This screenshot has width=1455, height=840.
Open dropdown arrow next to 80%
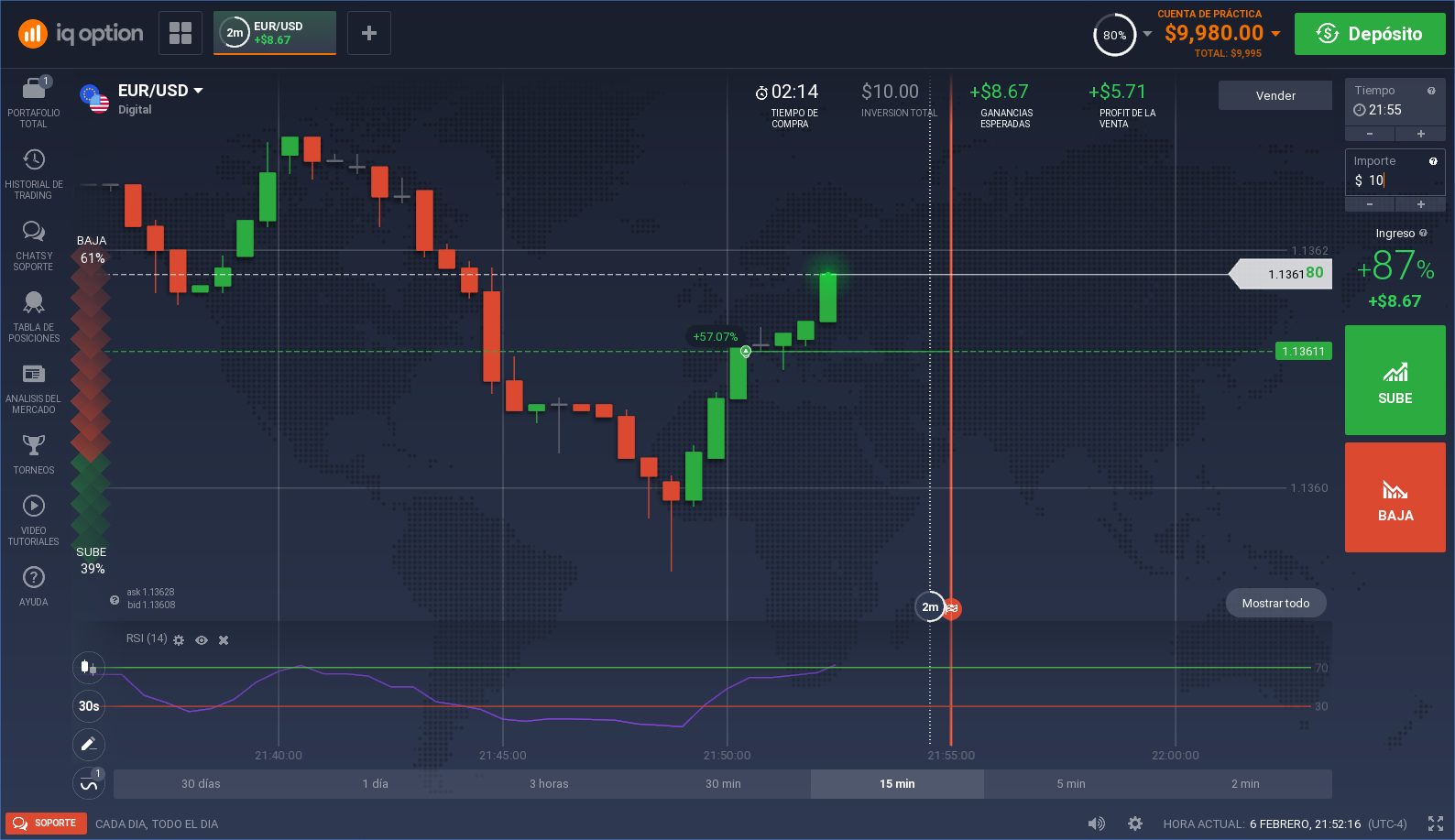click(1147, 34)
